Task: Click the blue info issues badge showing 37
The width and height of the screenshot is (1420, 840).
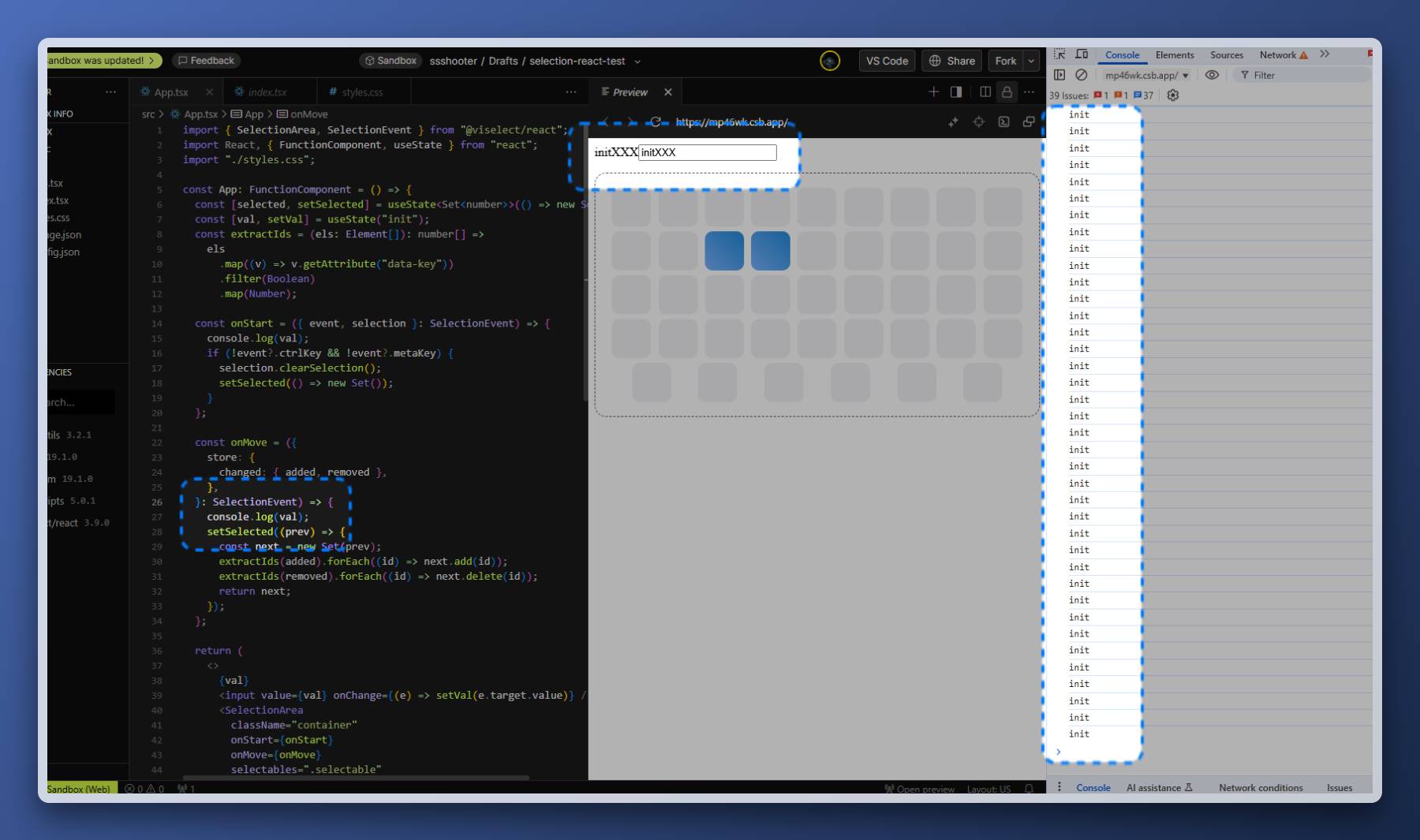Action: tap(1143, 95)
